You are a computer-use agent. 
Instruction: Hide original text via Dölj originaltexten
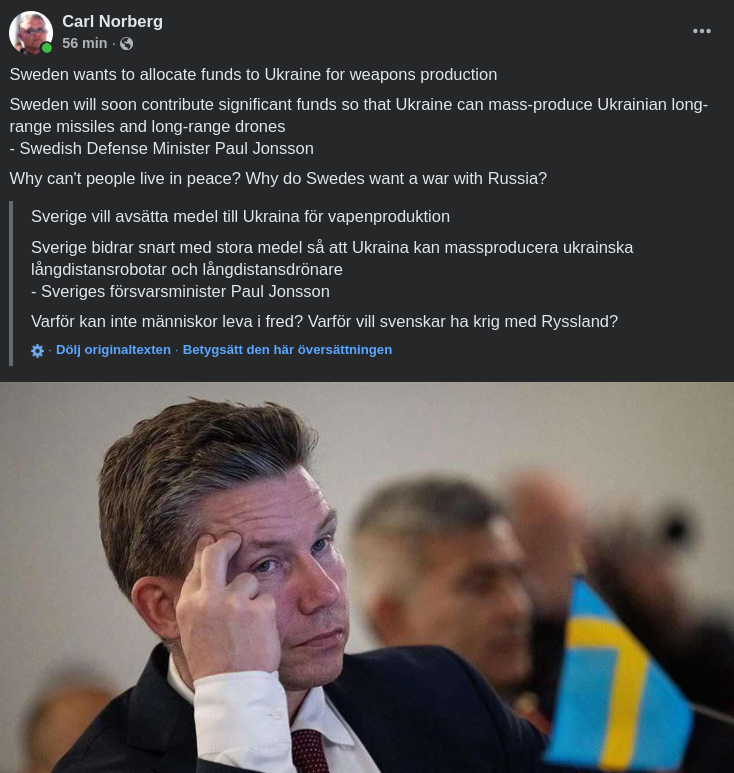(113, 350)
